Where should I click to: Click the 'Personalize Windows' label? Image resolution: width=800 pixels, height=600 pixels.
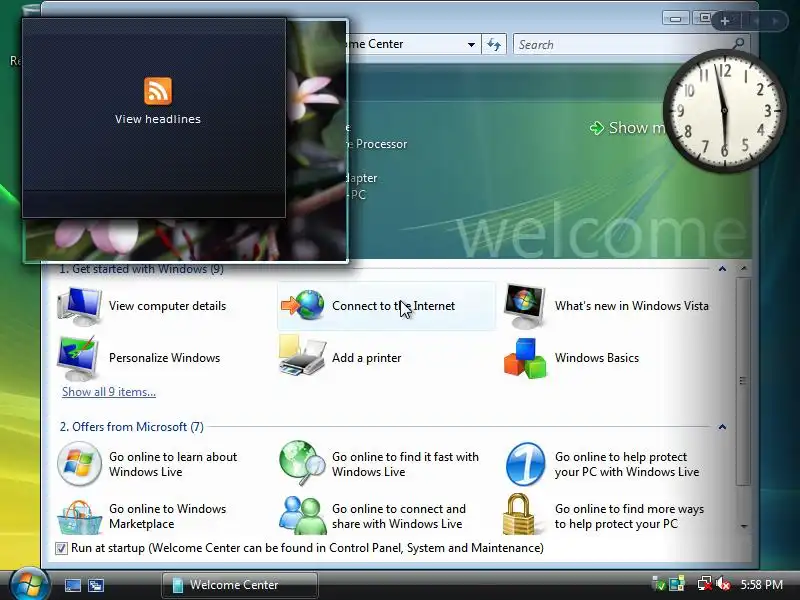(164, 358)
